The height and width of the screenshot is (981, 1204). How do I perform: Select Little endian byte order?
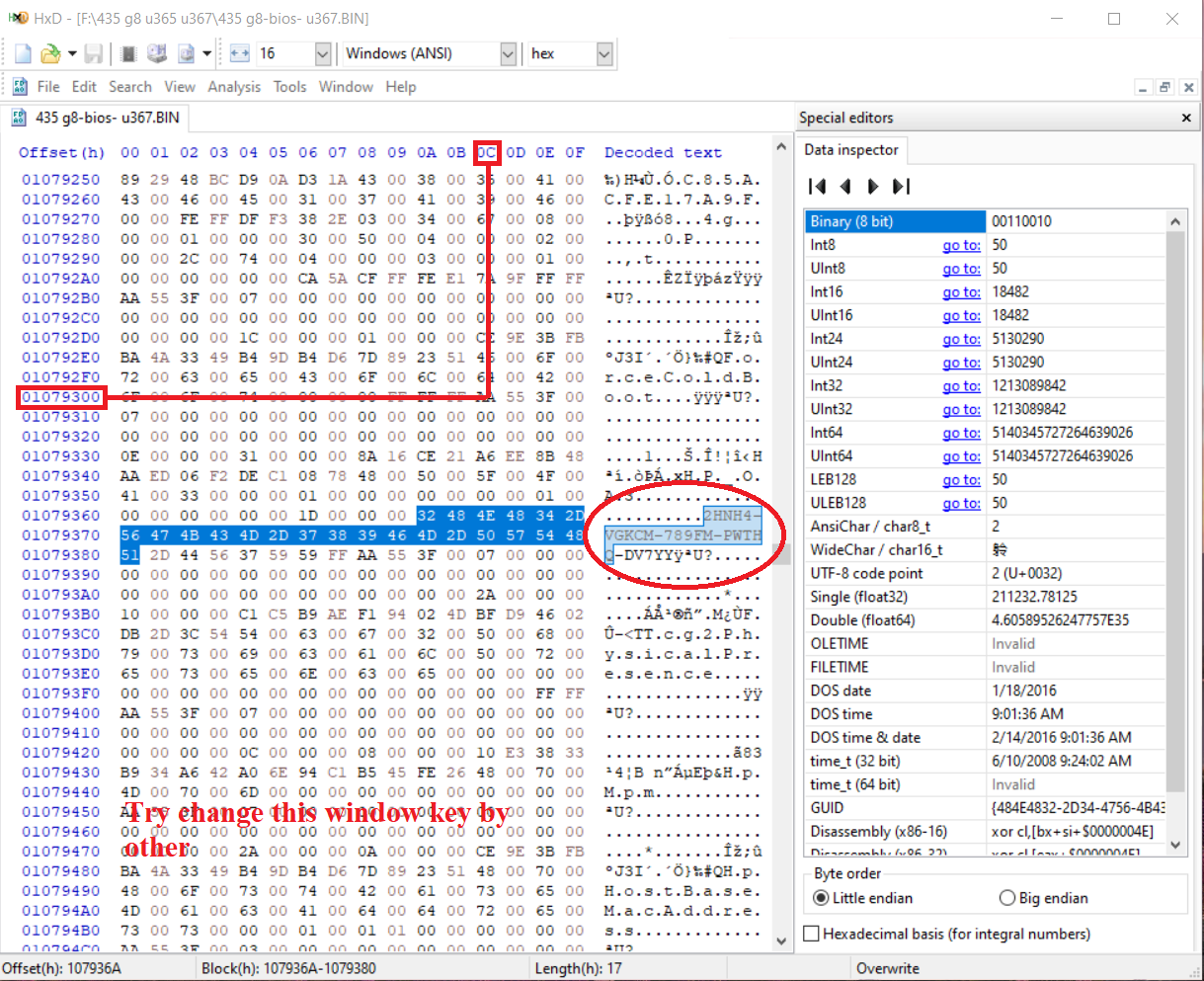coord(821,898)
